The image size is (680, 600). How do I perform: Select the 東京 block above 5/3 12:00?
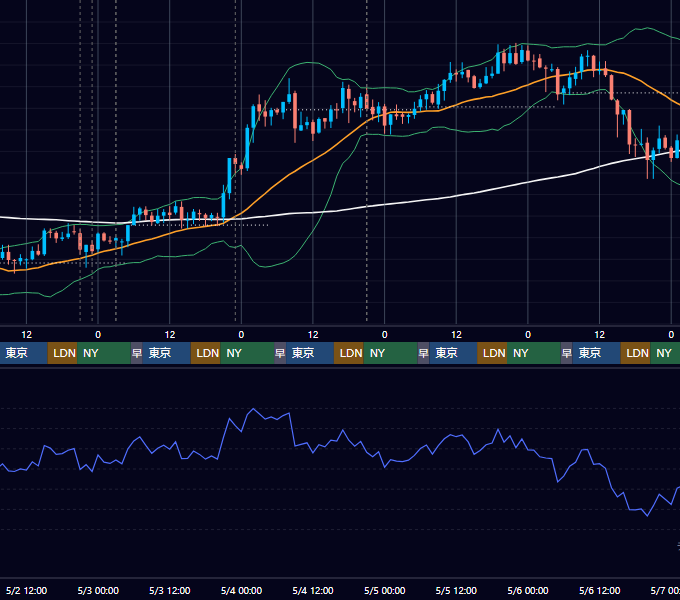tap(167, 353)
